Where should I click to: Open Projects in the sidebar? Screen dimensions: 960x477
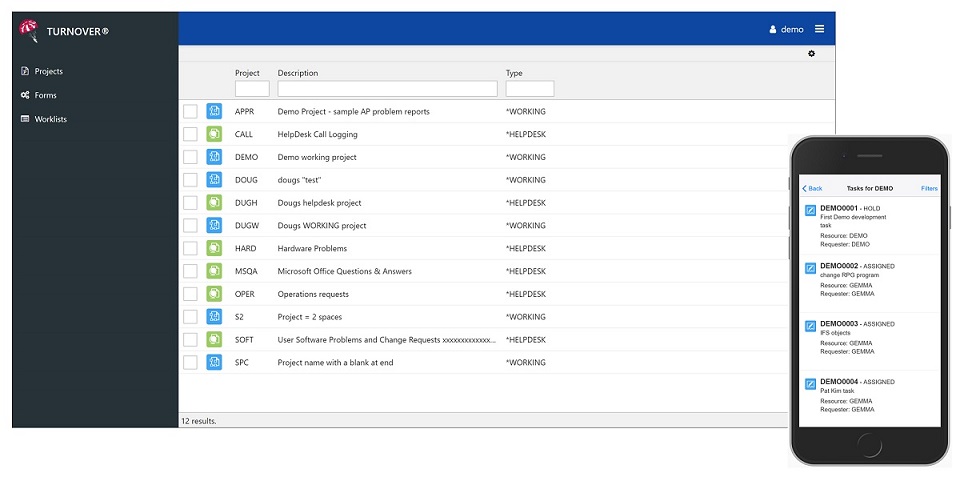click(48, 71)
